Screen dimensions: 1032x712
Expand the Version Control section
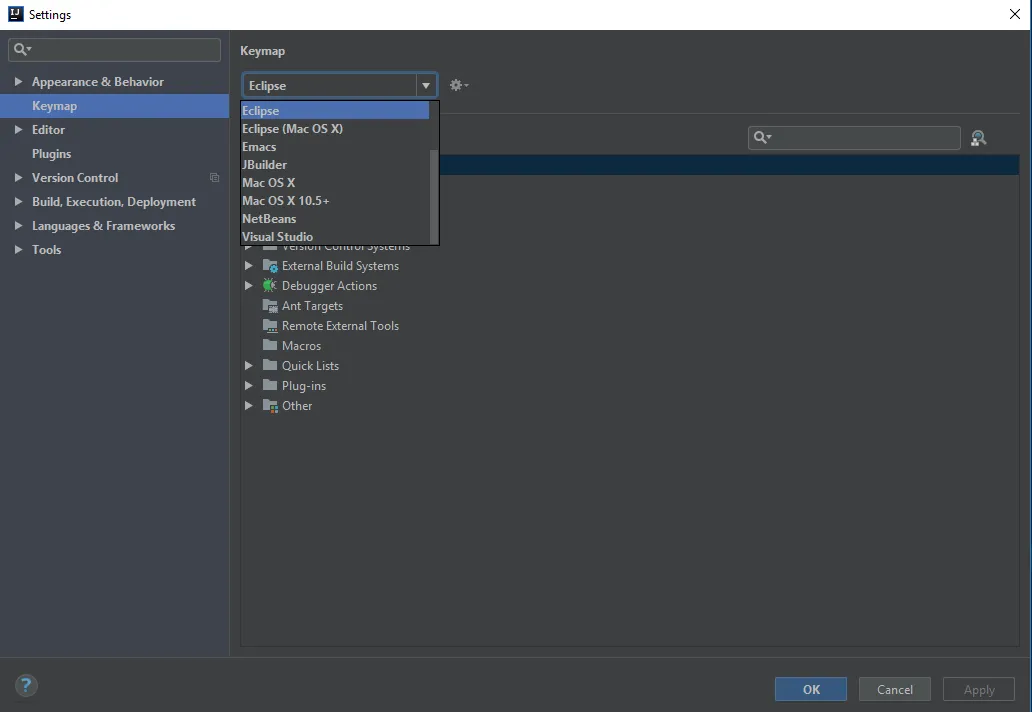click(x=18, y=178)
